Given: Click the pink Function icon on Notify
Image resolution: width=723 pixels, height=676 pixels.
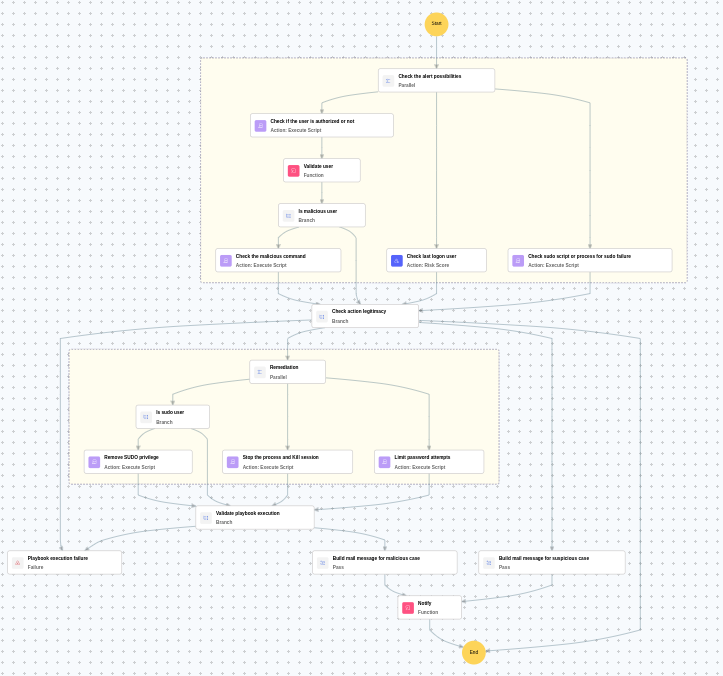Looking at the screenshot, I should 408,608.
